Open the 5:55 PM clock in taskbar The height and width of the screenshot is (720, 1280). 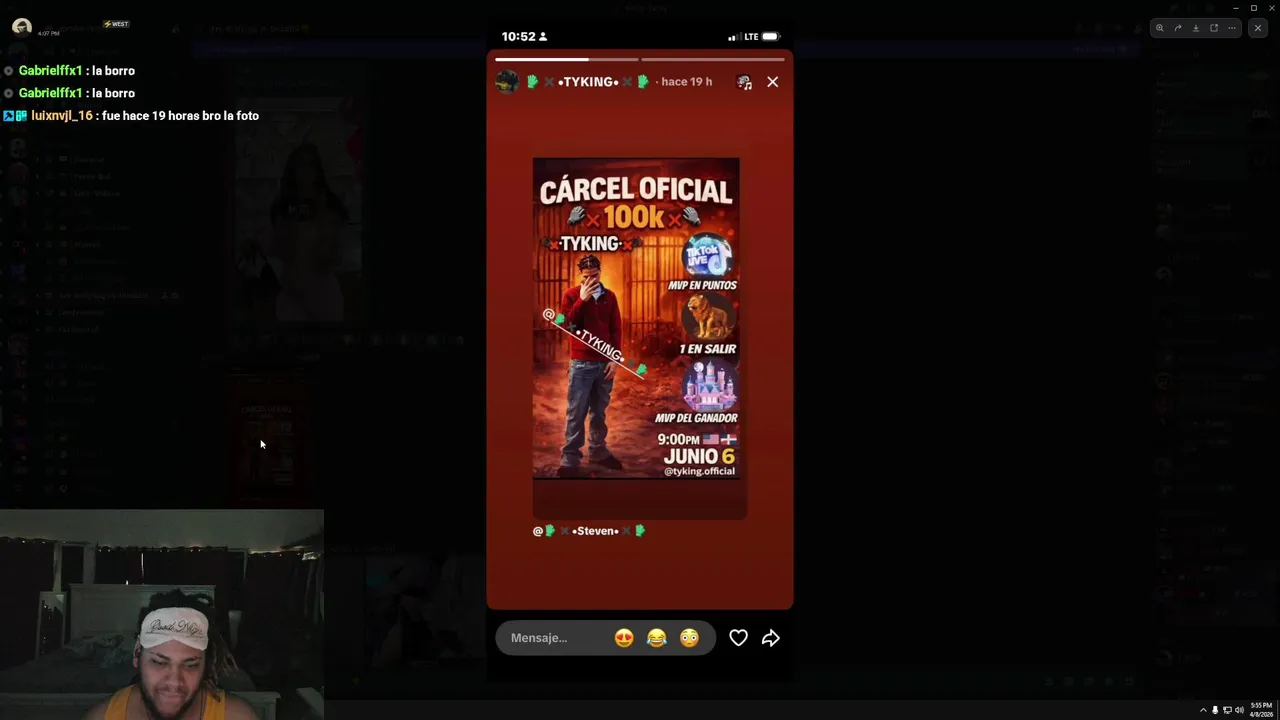pos(1260,710)
